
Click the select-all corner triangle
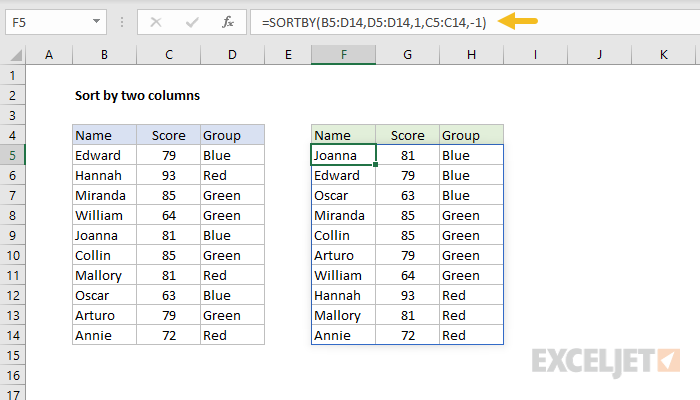(15, 54)
